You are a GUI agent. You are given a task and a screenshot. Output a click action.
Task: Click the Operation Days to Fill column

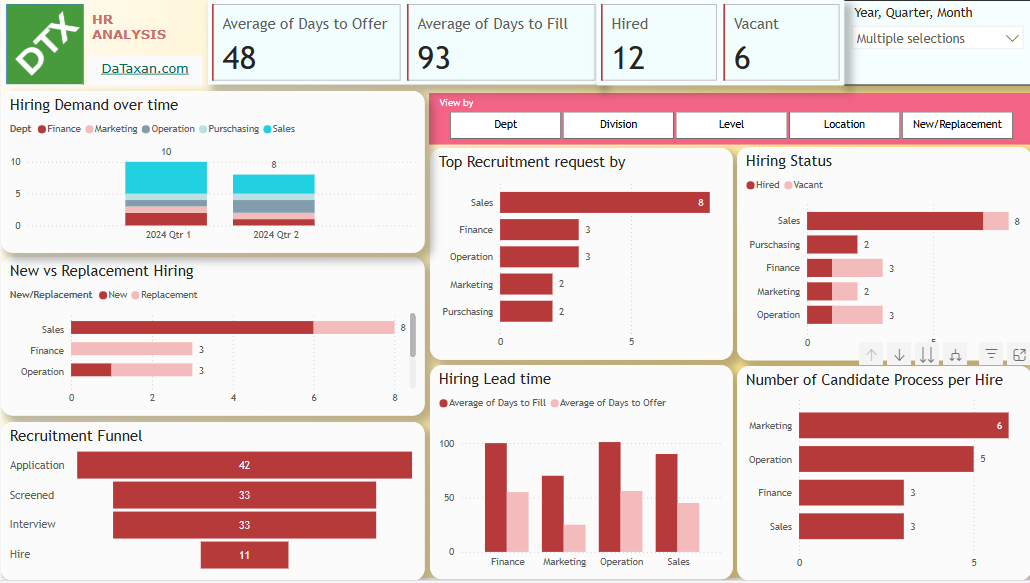click(x=610, y=497)
